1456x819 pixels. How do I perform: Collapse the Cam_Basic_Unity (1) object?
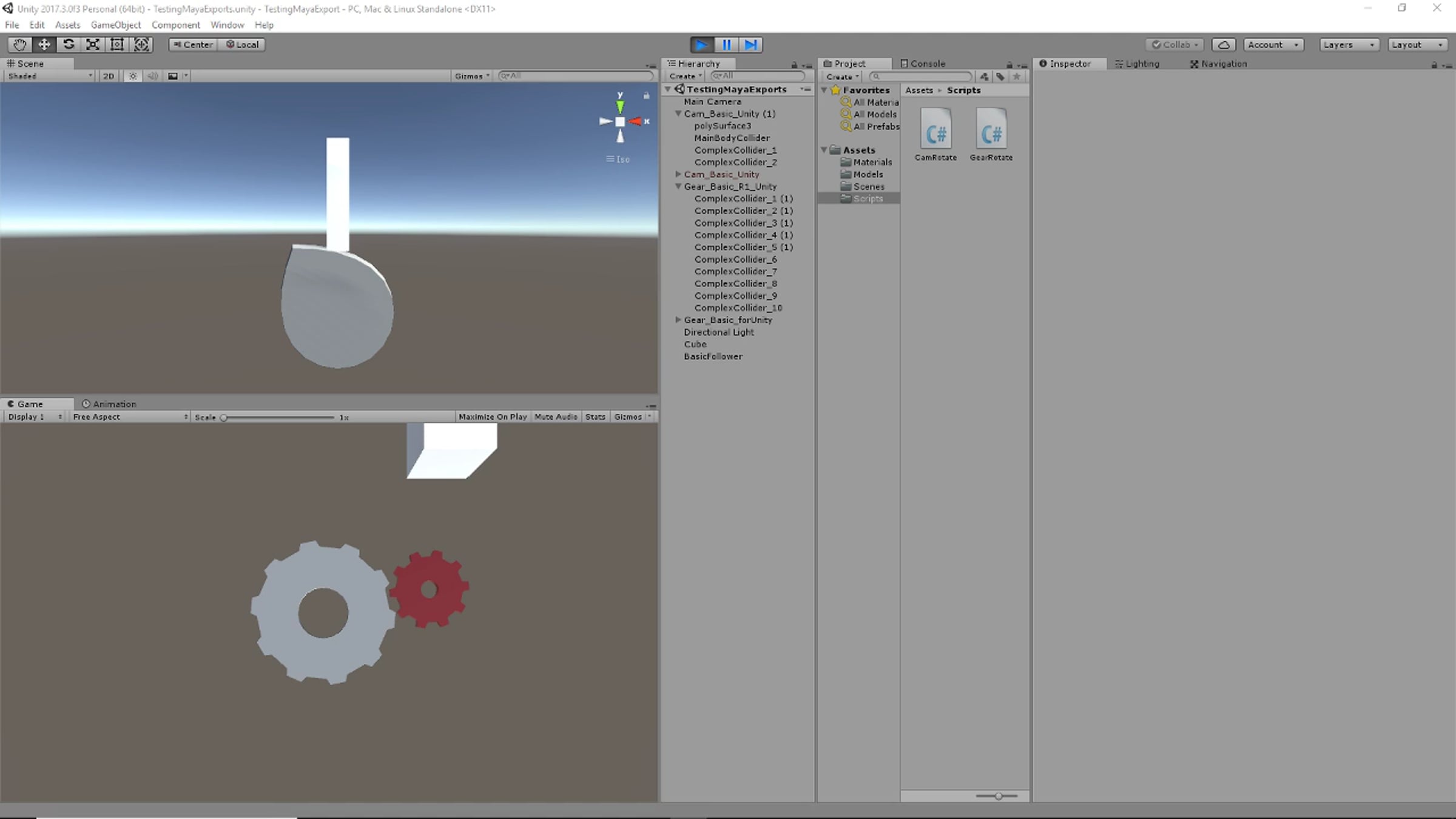pyautogui.click(x=678, y=113)
